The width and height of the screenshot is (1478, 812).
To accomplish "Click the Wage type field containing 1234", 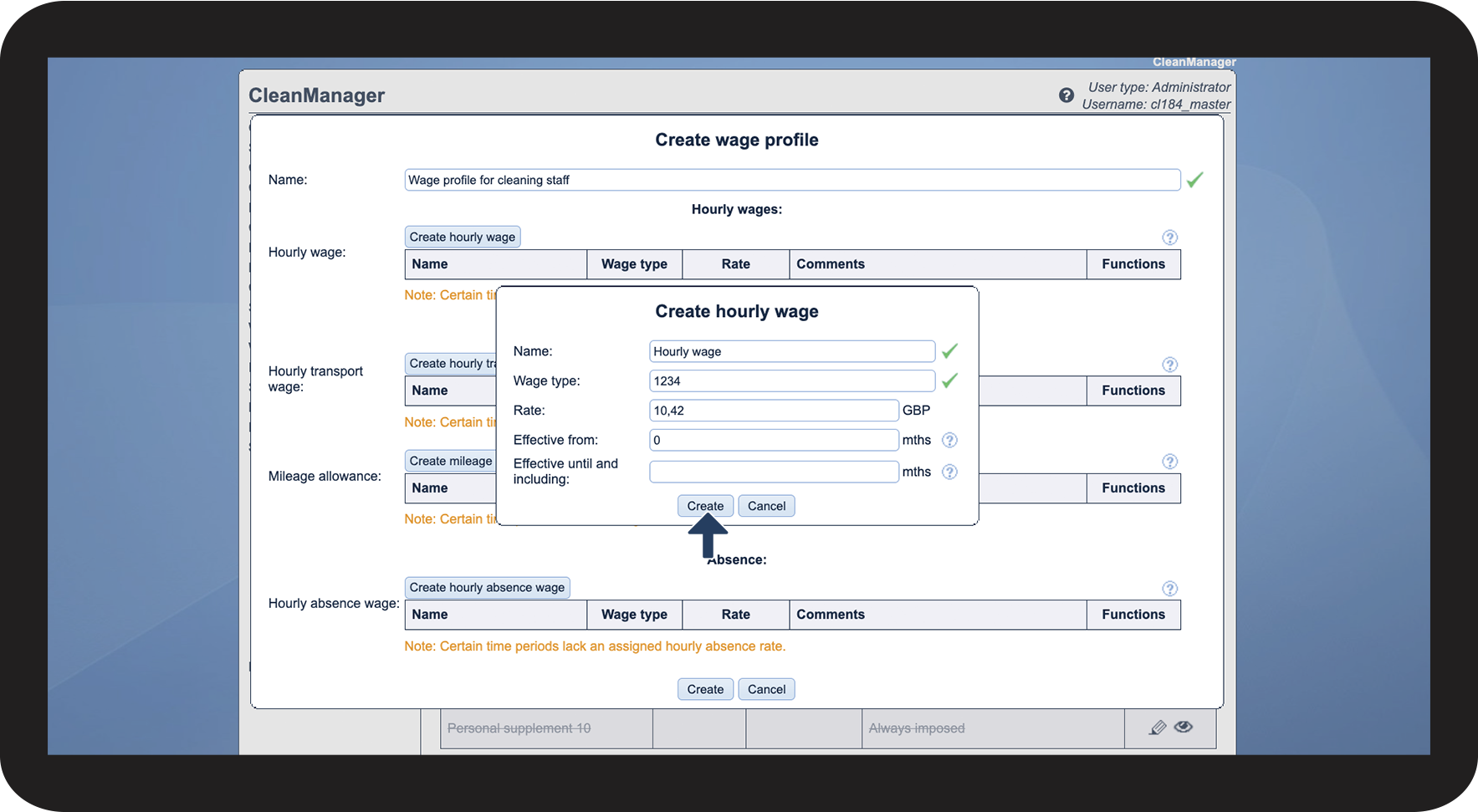I will pos(791,381).
